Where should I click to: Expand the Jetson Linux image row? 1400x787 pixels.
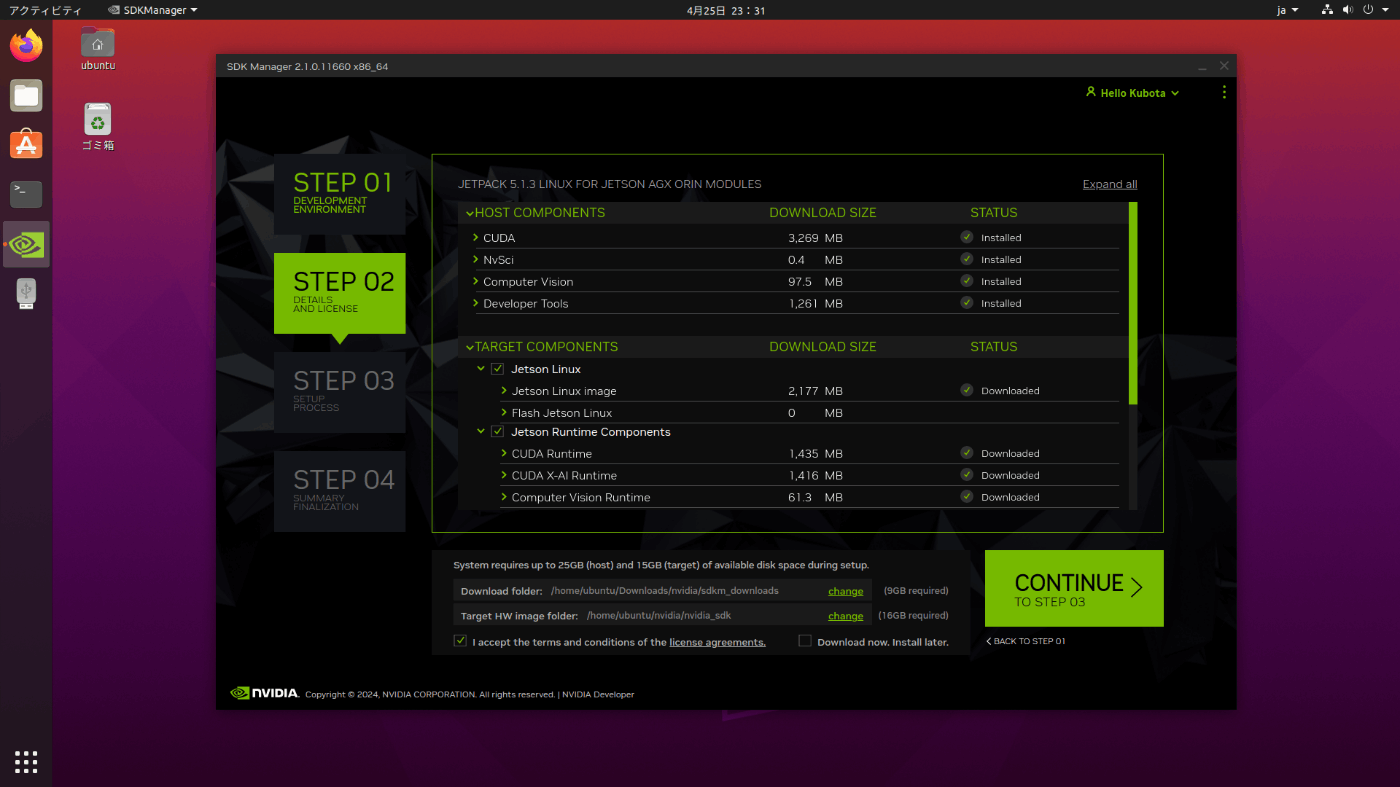[x=504, y=390]
